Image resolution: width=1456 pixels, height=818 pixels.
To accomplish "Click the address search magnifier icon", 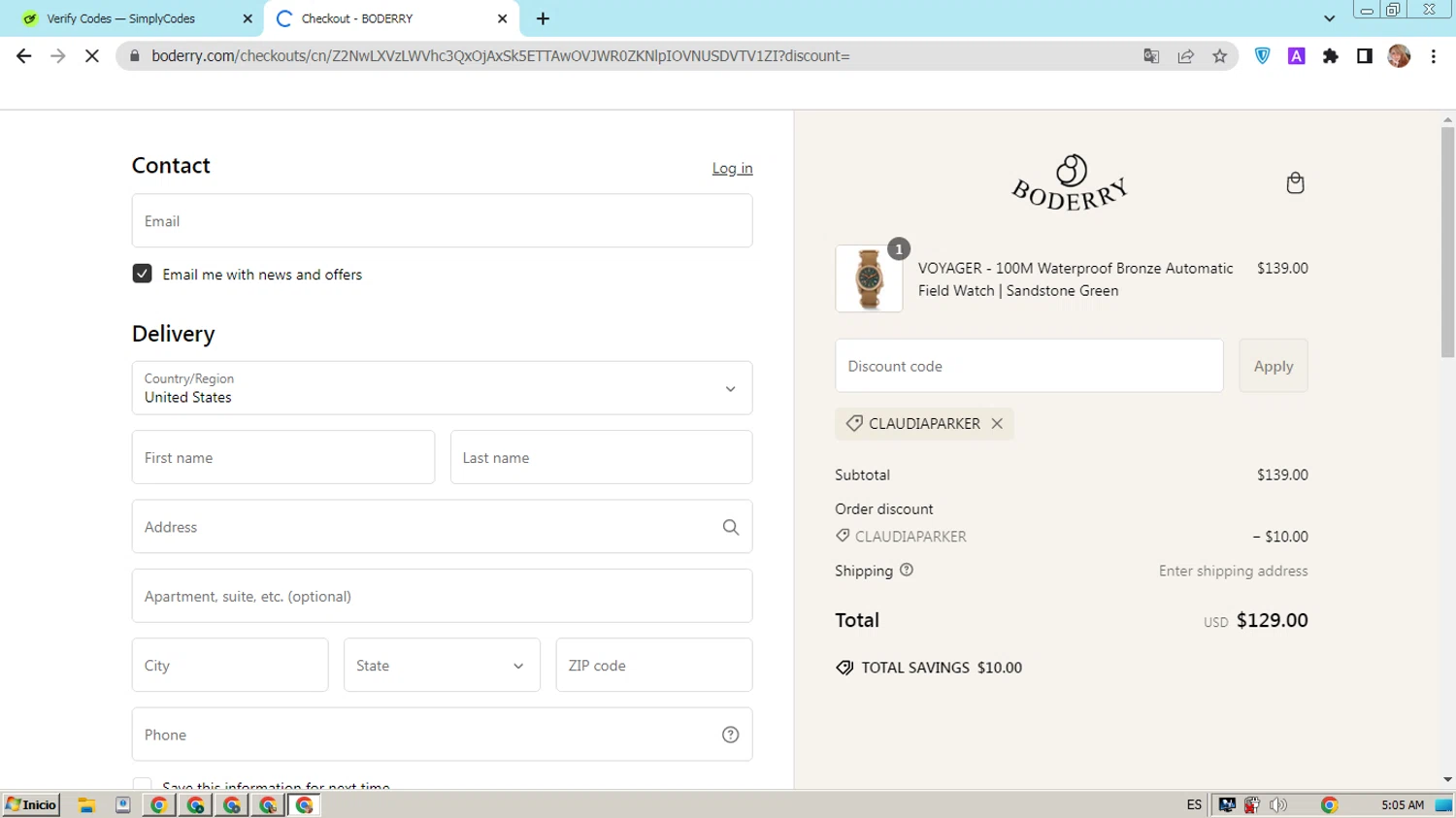I will click(731, 527).
